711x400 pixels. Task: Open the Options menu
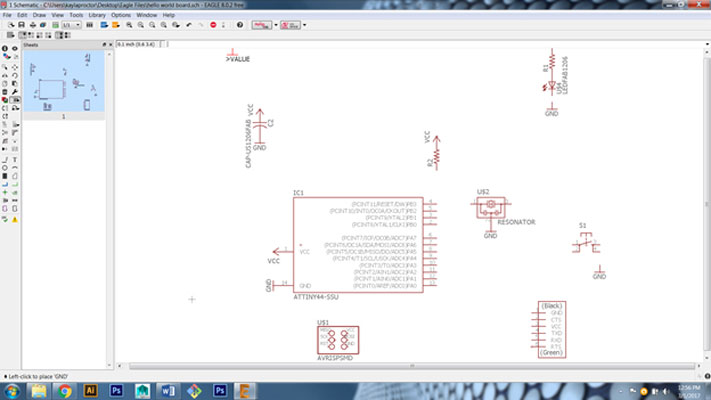[x=121, y=15]
